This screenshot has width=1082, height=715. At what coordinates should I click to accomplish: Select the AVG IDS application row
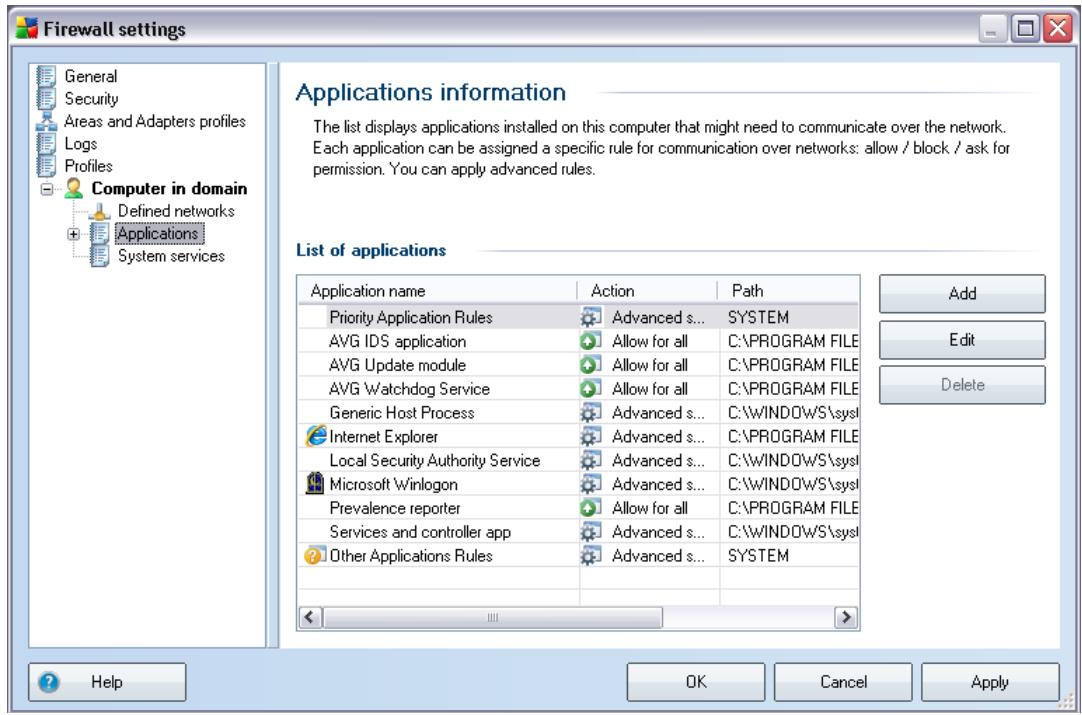(x=578, y=341)
